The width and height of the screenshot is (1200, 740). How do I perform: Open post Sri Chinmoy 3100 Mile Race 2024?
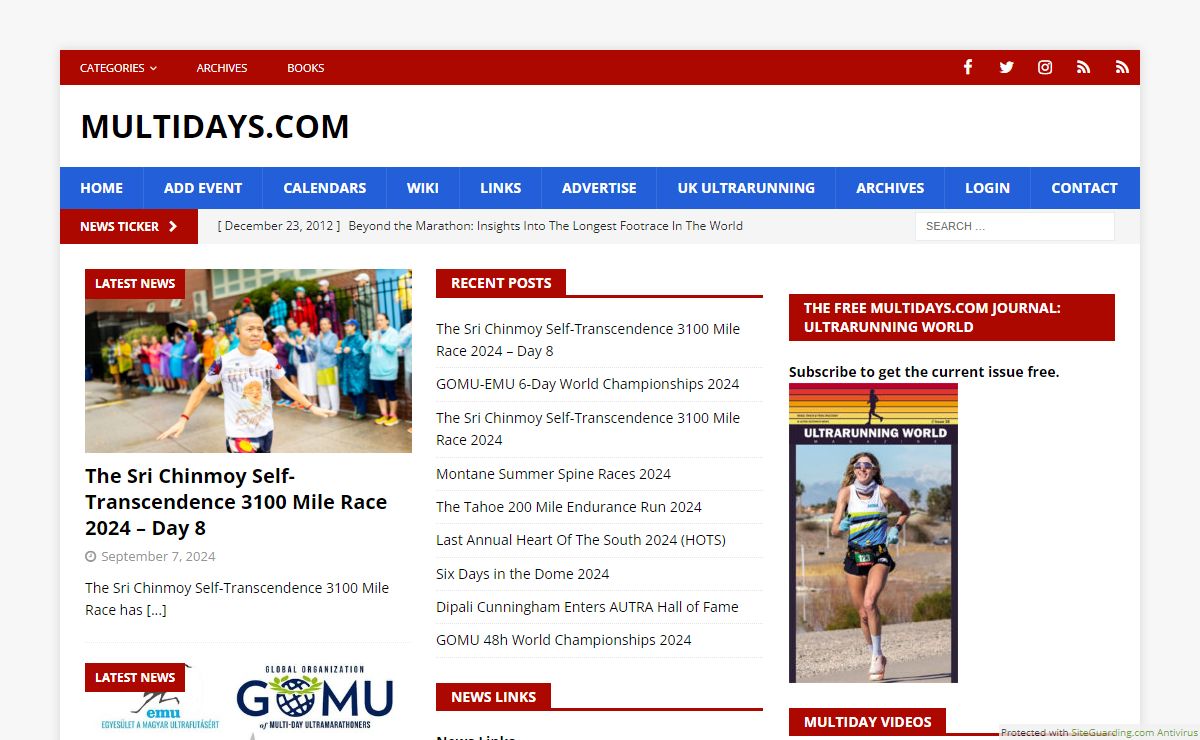tap(588, 429)
